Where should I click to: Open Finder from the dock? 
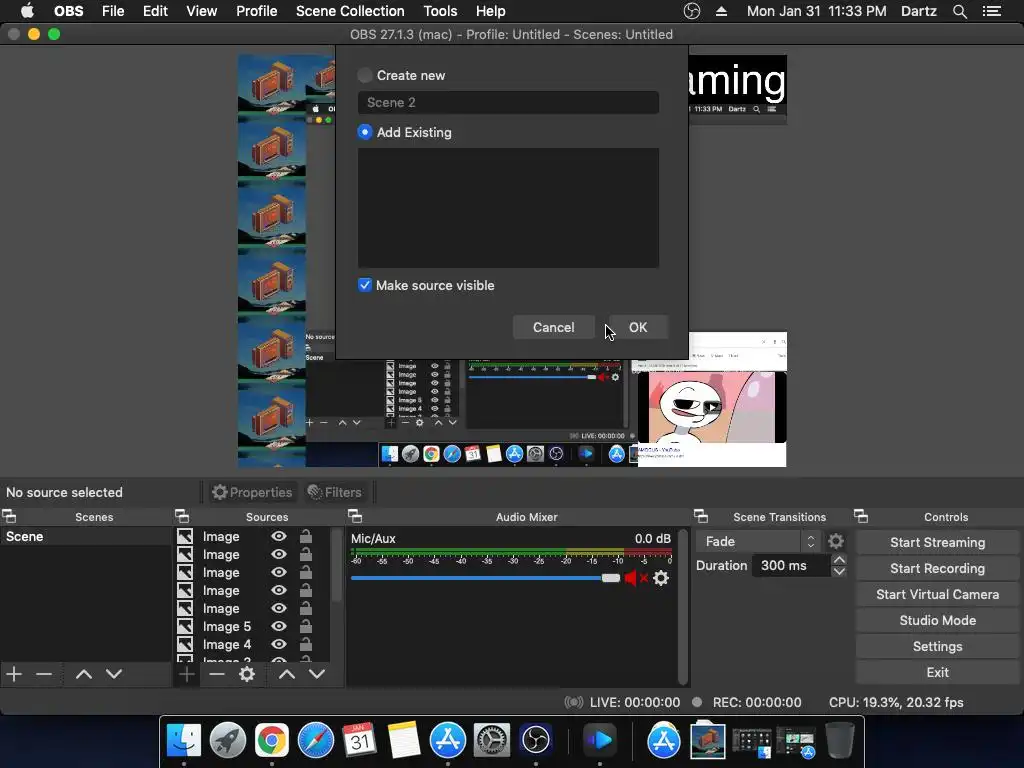(x=184, y=740)
